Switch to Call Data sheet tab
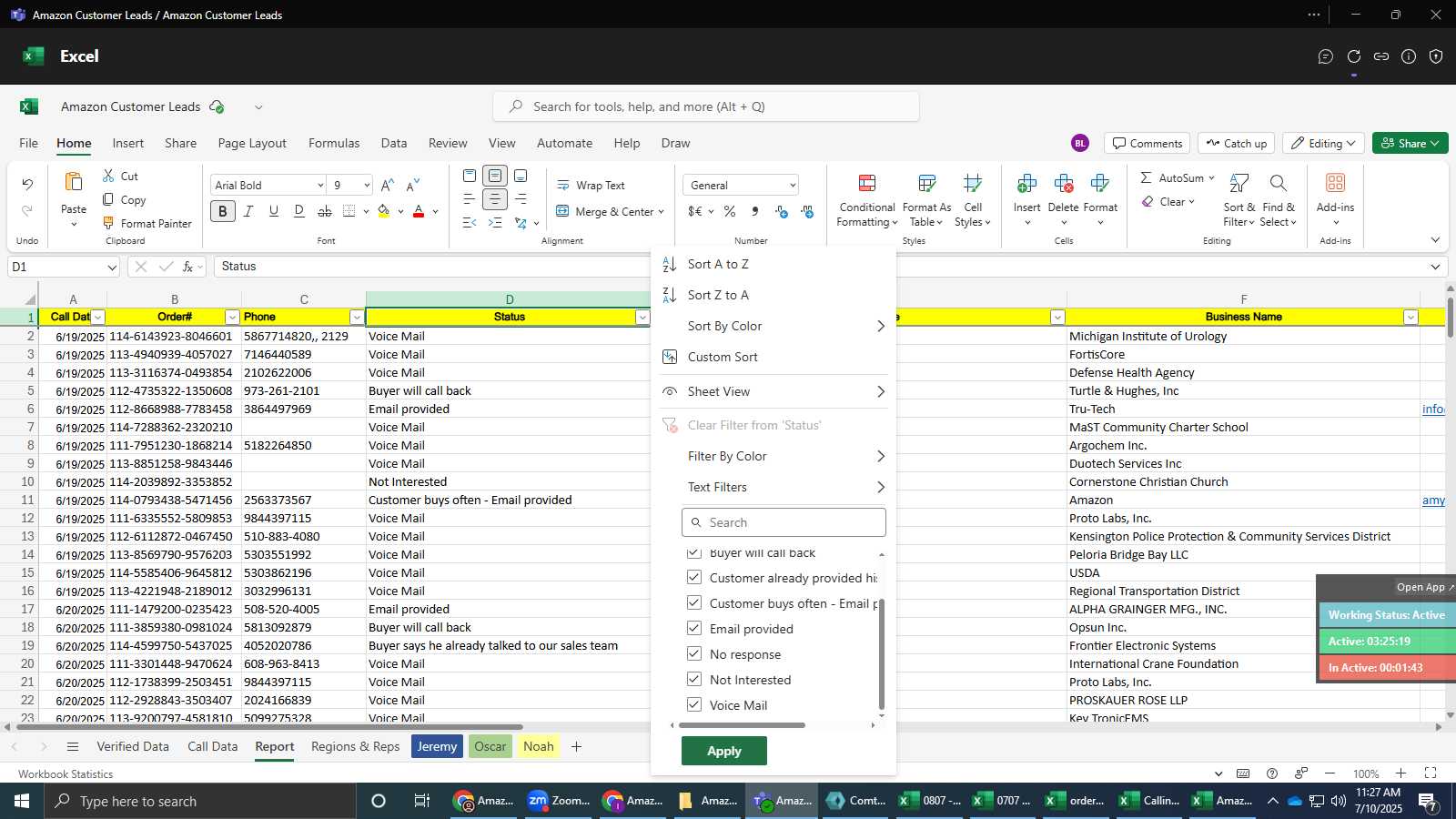Image resolution: width=1456 pixels, height=819 pixels. [212, 746]
